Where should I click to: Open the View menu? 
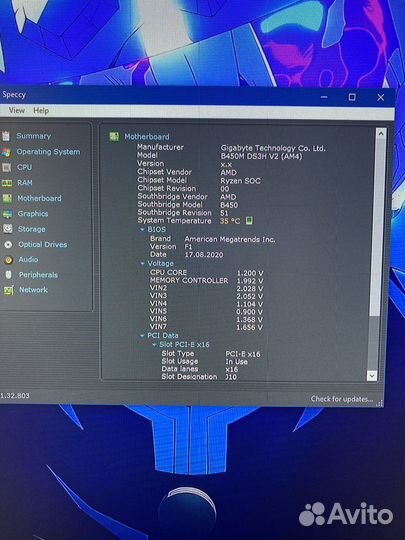point(17,111)
